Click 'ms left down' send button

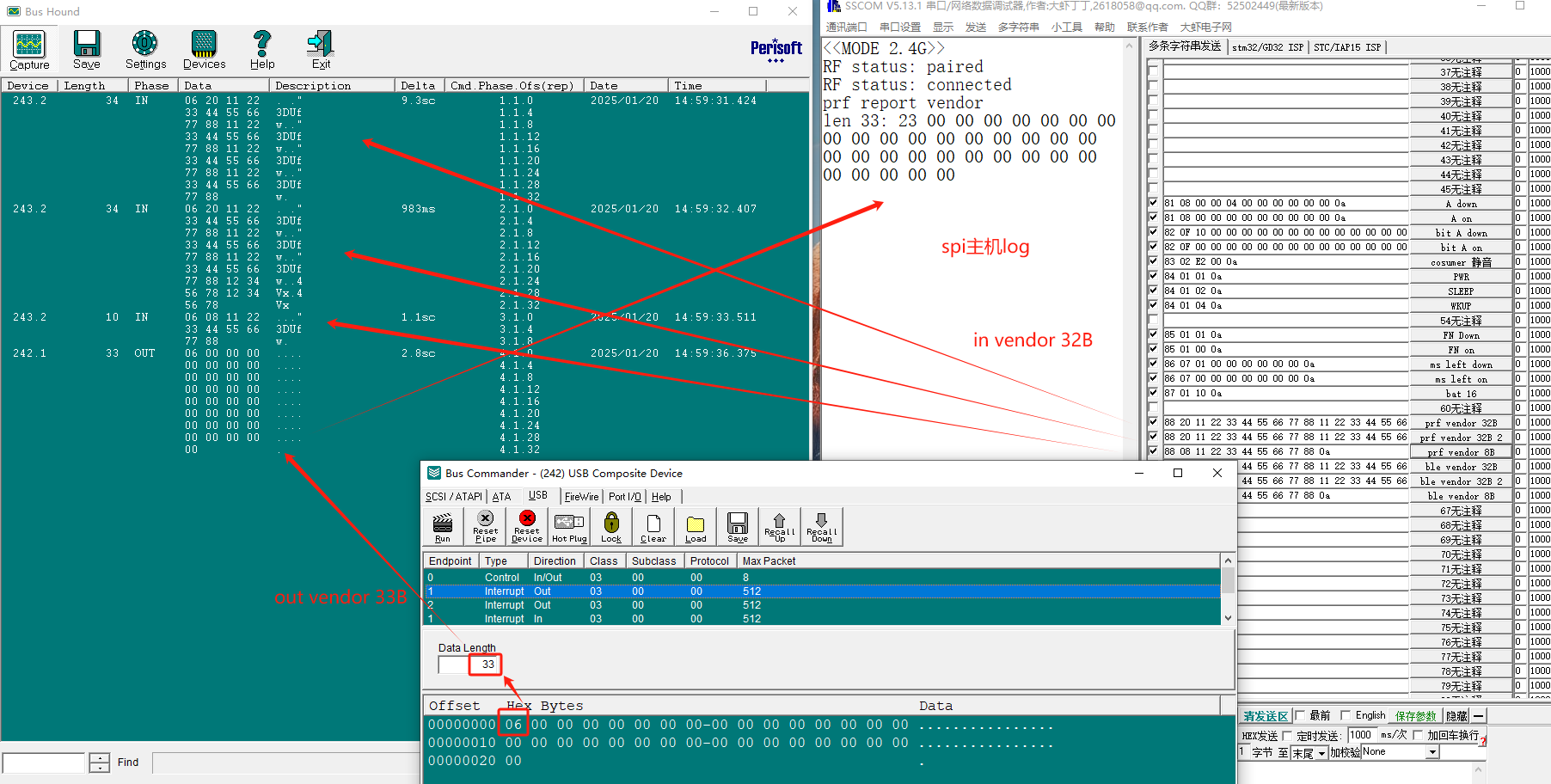[1461, 364]
